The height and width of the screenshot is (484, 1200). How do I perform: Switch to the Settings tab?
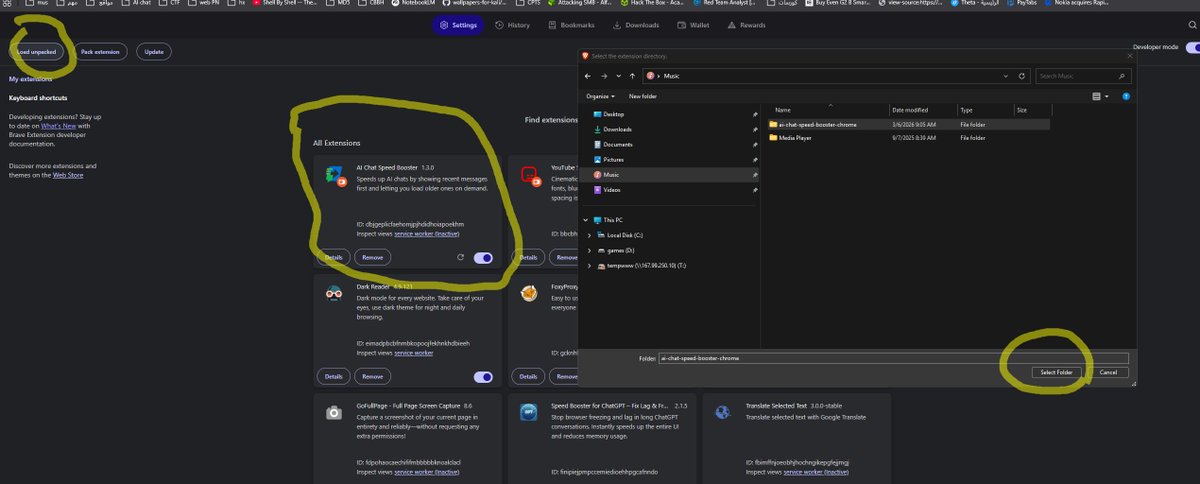point(458,25)
